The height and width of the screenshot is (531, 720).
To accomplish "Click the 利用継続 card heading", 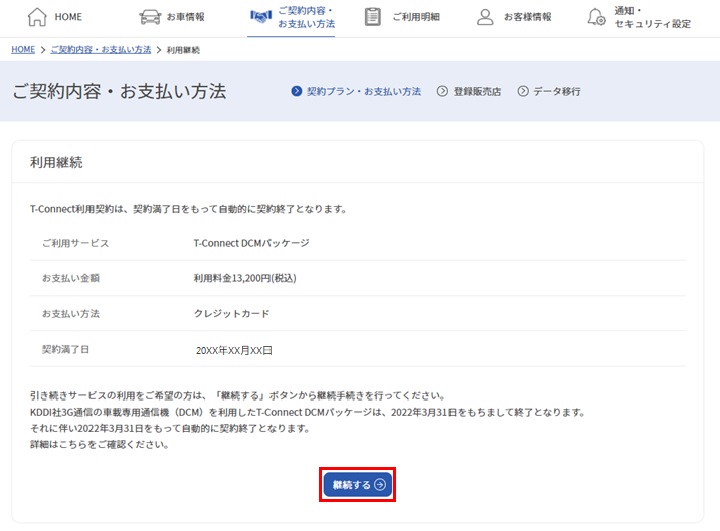I will coord(56,162).
